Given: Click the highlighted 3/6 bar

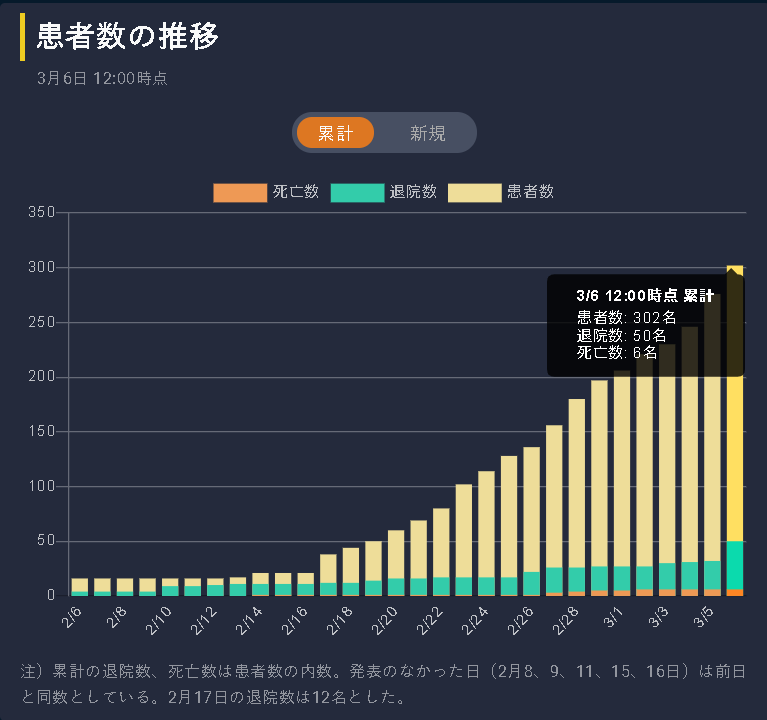Looking at the screenshot, I should [x=735, y=430].
